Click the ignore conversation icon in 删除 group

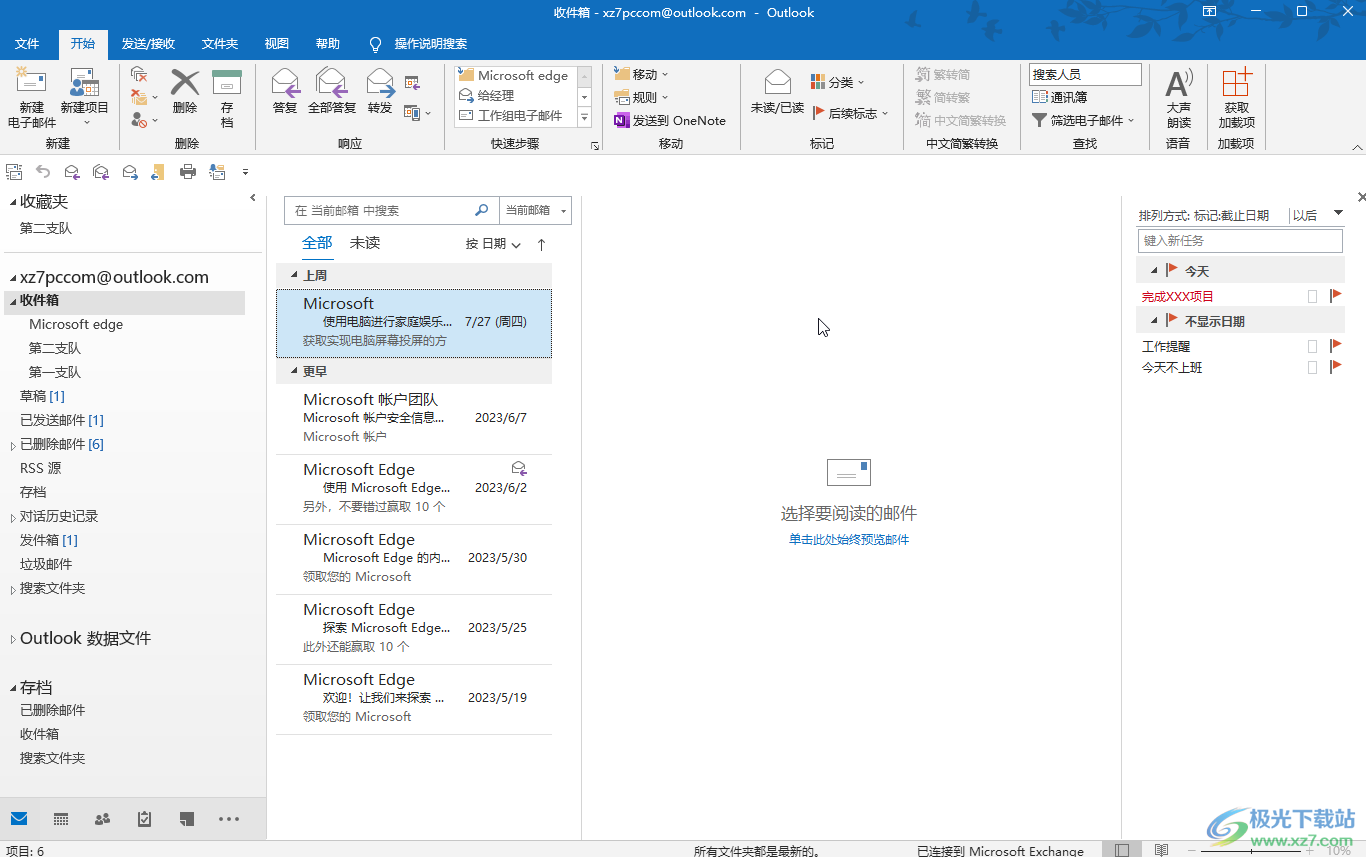pyautogui.click(x=139, y=74)
